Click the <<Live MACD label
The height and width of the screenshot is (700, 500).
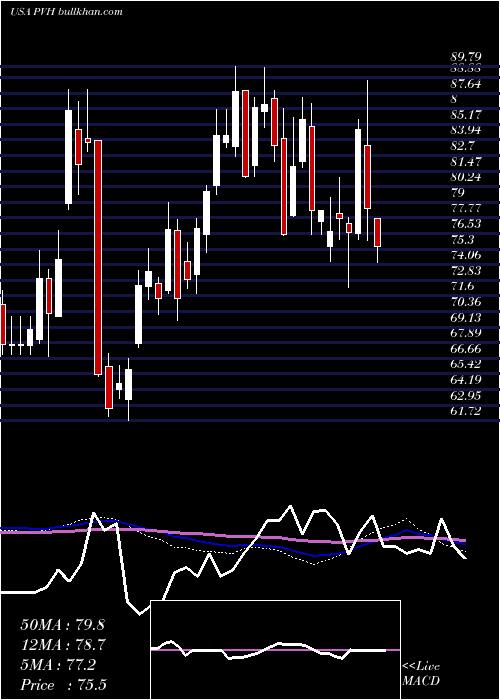coord(421,674)
